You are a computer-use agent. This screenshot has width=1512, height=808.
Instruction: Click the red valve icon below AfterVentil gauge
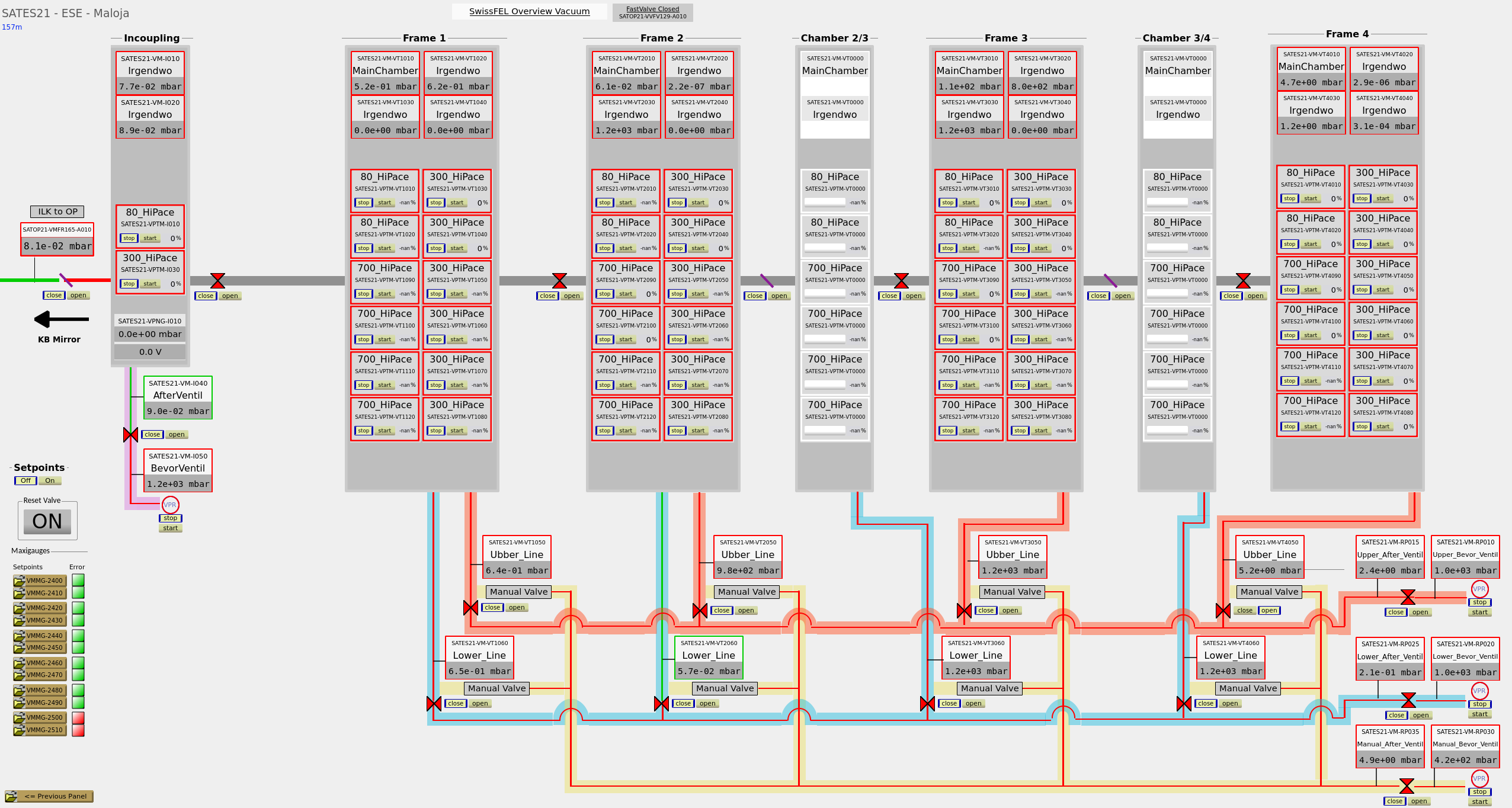pos(130,435)
